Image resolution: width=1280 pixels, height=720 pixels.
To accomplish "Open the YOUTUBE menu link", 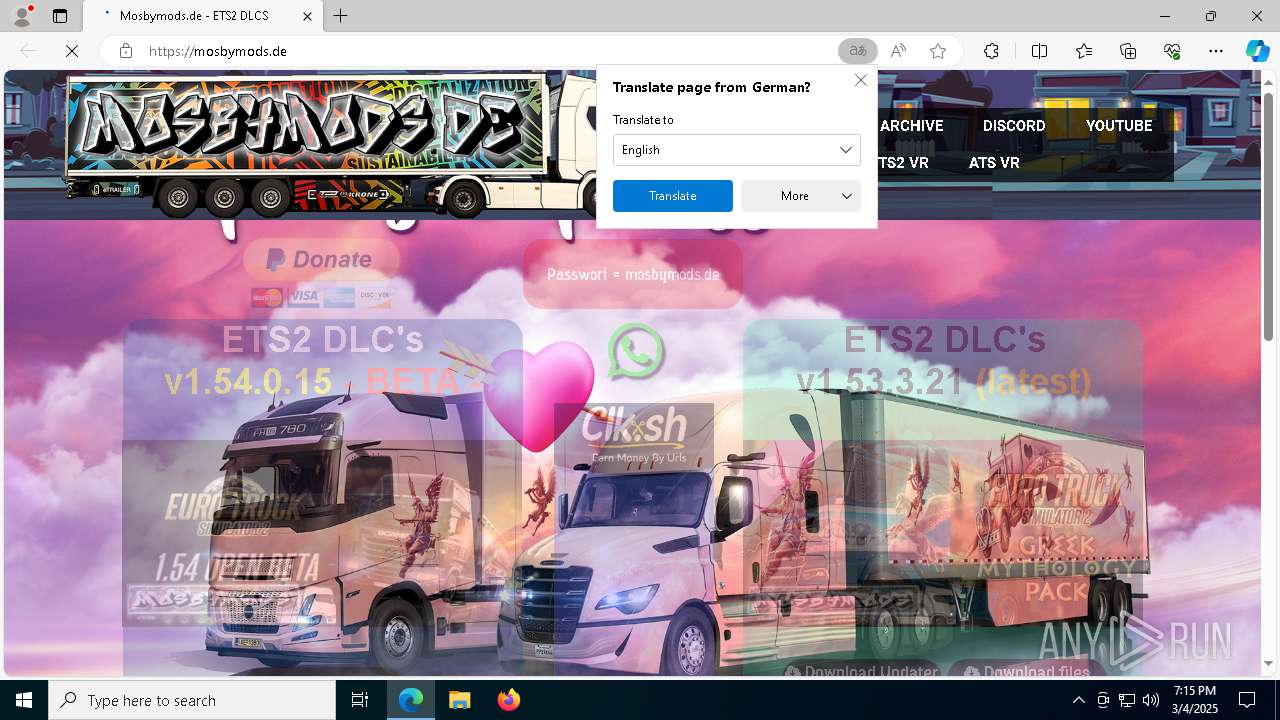I will point(1119,126).
